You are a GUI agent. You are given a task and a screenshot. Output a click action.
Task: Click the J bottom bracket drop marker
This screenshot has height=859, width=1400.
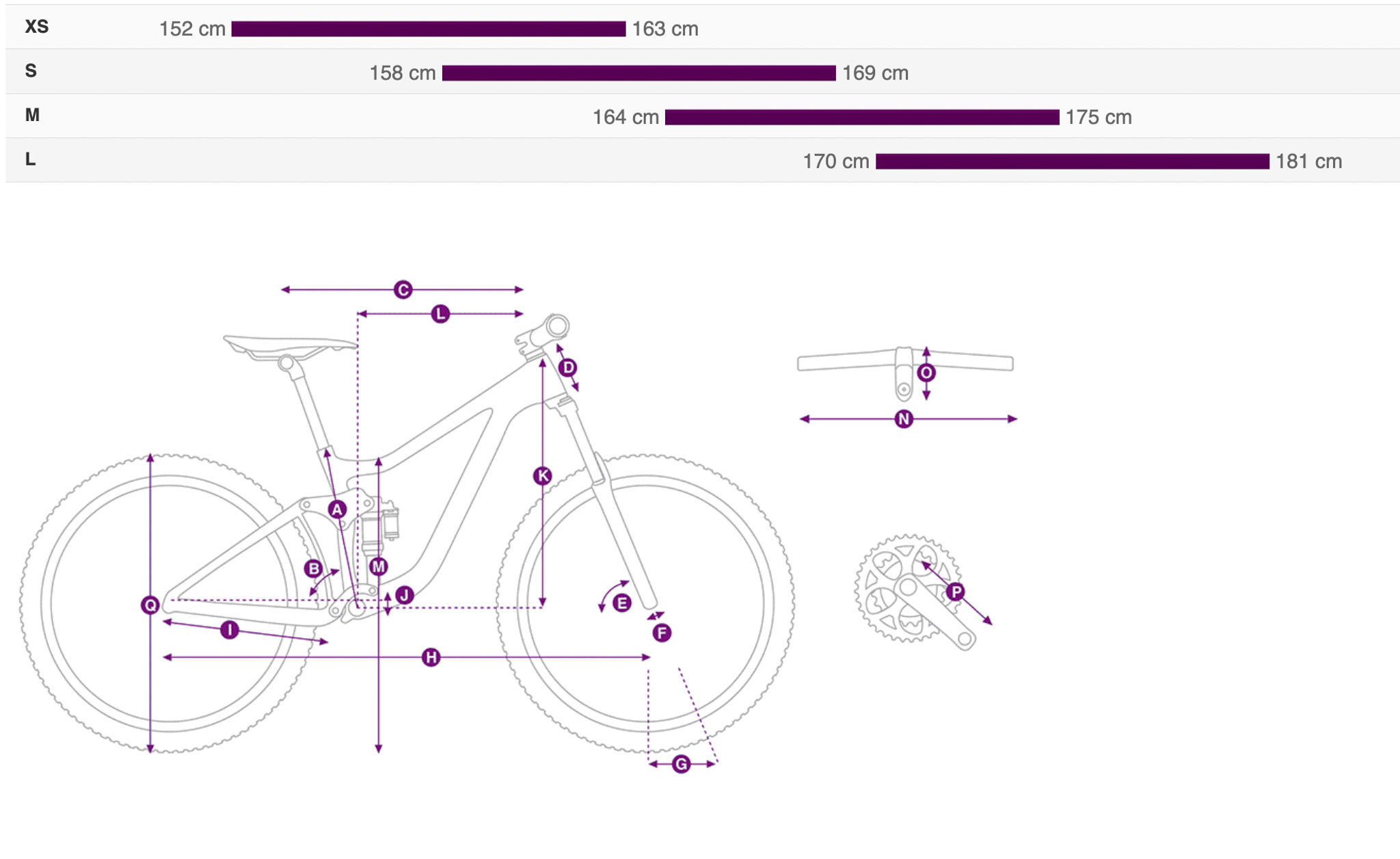(x=405, y=595)
